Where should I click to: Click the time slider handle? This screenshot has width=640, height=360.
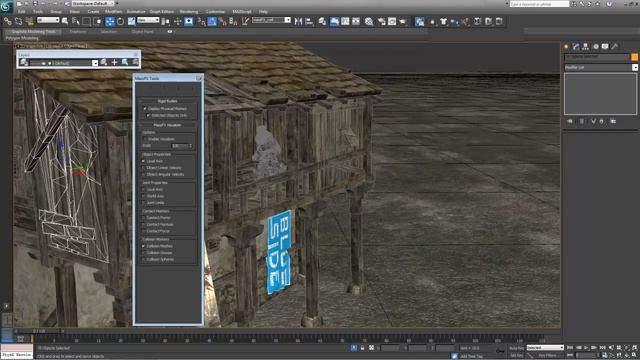point(39,331)
